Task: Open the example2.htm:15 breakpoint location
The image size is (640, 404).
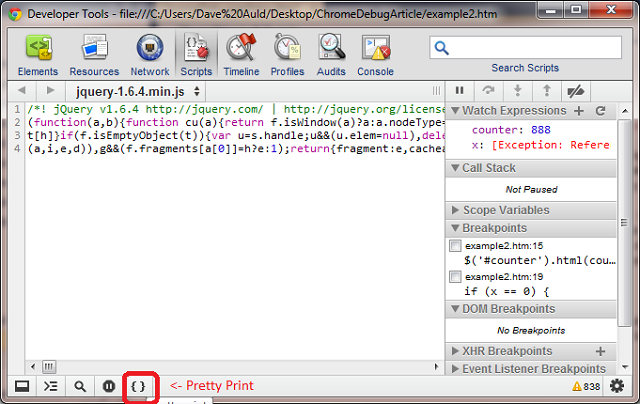Action: tap(504, 246)
